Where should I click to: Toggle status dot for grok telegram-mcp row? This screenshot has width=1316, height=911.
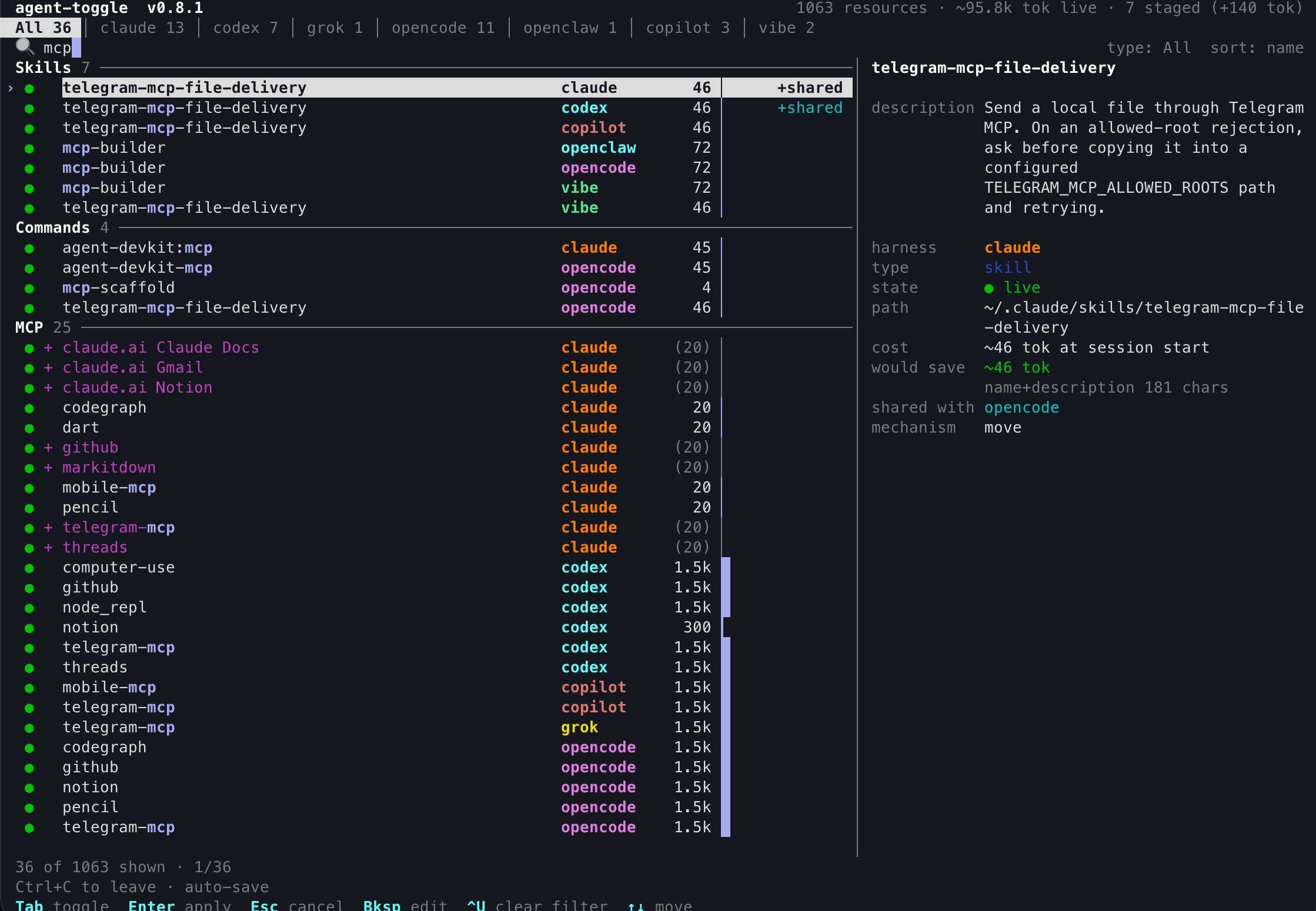point(29,728)
